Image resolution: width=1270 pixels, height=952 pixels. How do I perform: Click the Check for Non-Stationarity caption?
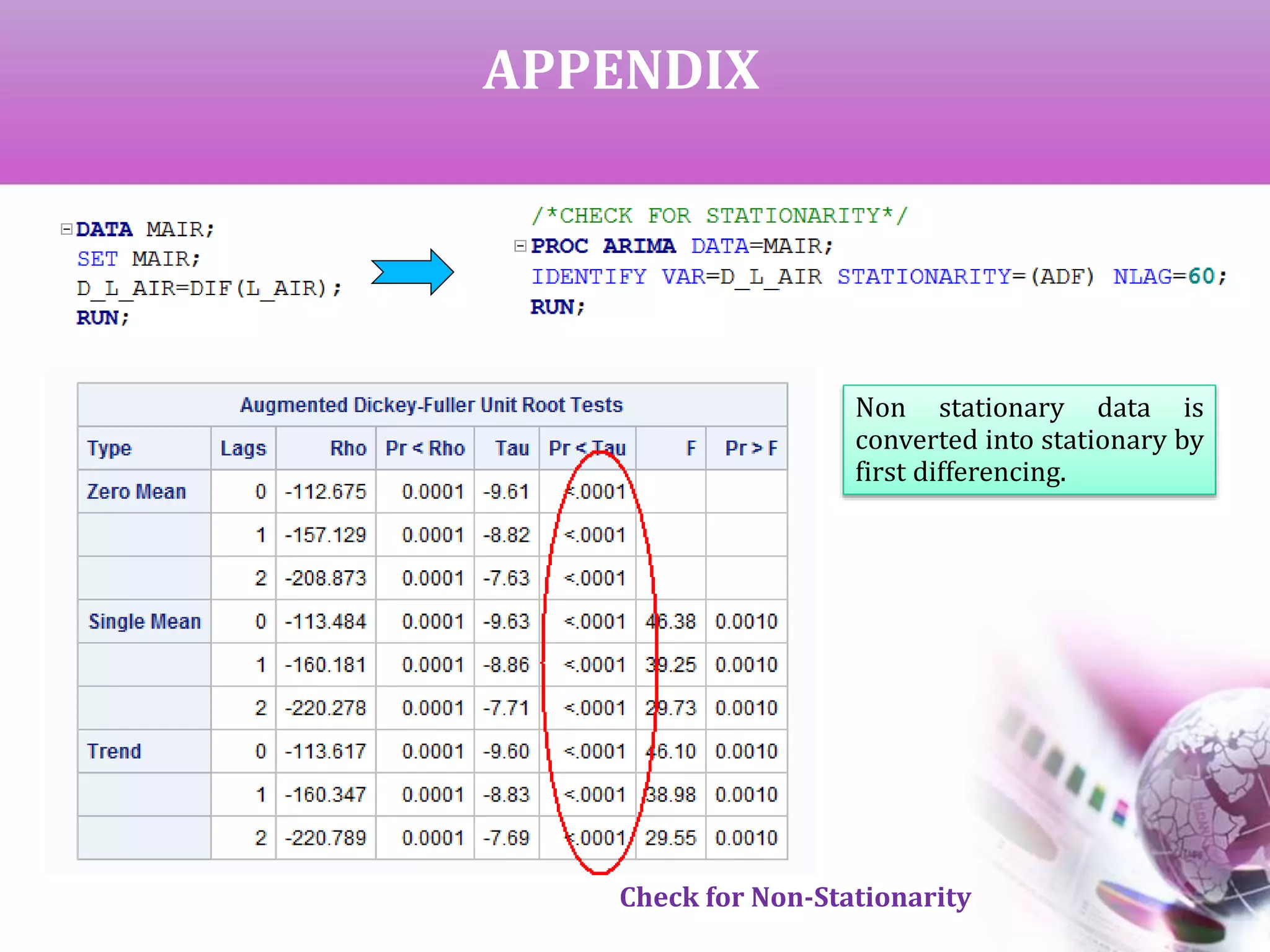pos(795,897)
